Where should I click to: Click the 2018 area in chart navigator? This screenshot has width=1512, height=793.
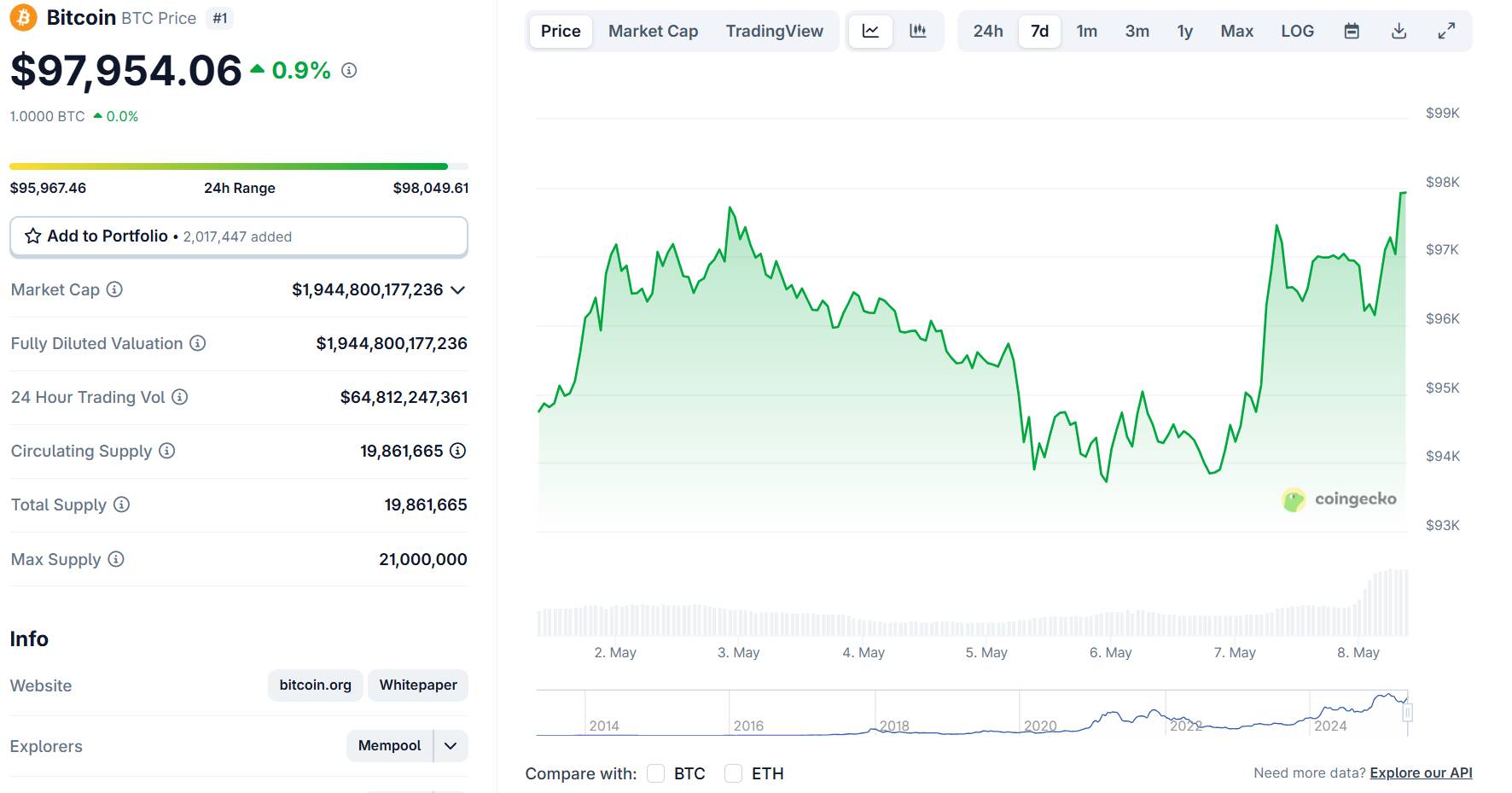[894, 726]
